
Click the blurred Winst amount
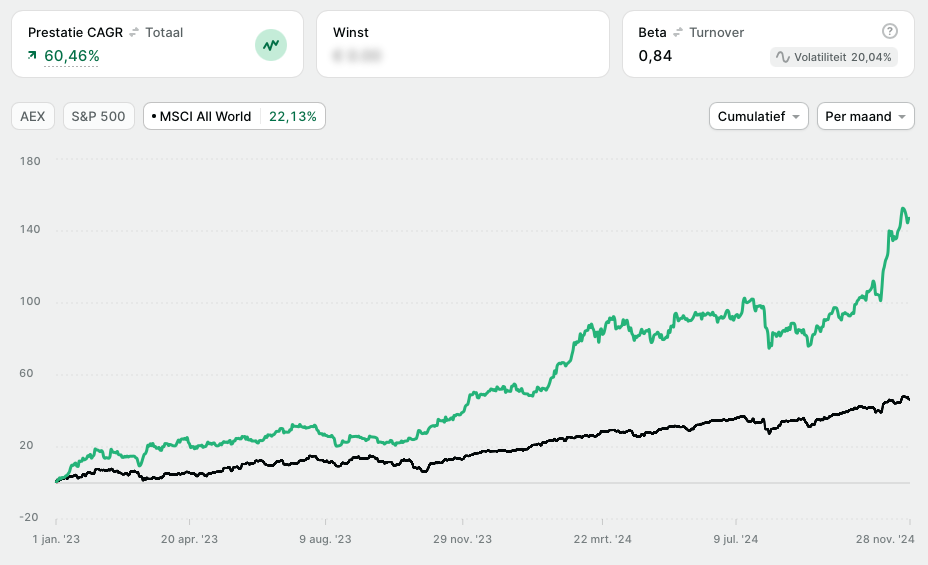357,57
